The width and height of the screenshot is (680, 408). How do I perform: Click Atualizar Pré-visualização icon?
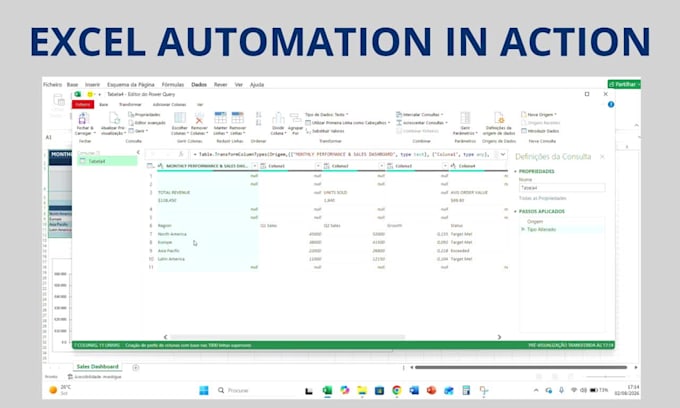tap(114, 118)
